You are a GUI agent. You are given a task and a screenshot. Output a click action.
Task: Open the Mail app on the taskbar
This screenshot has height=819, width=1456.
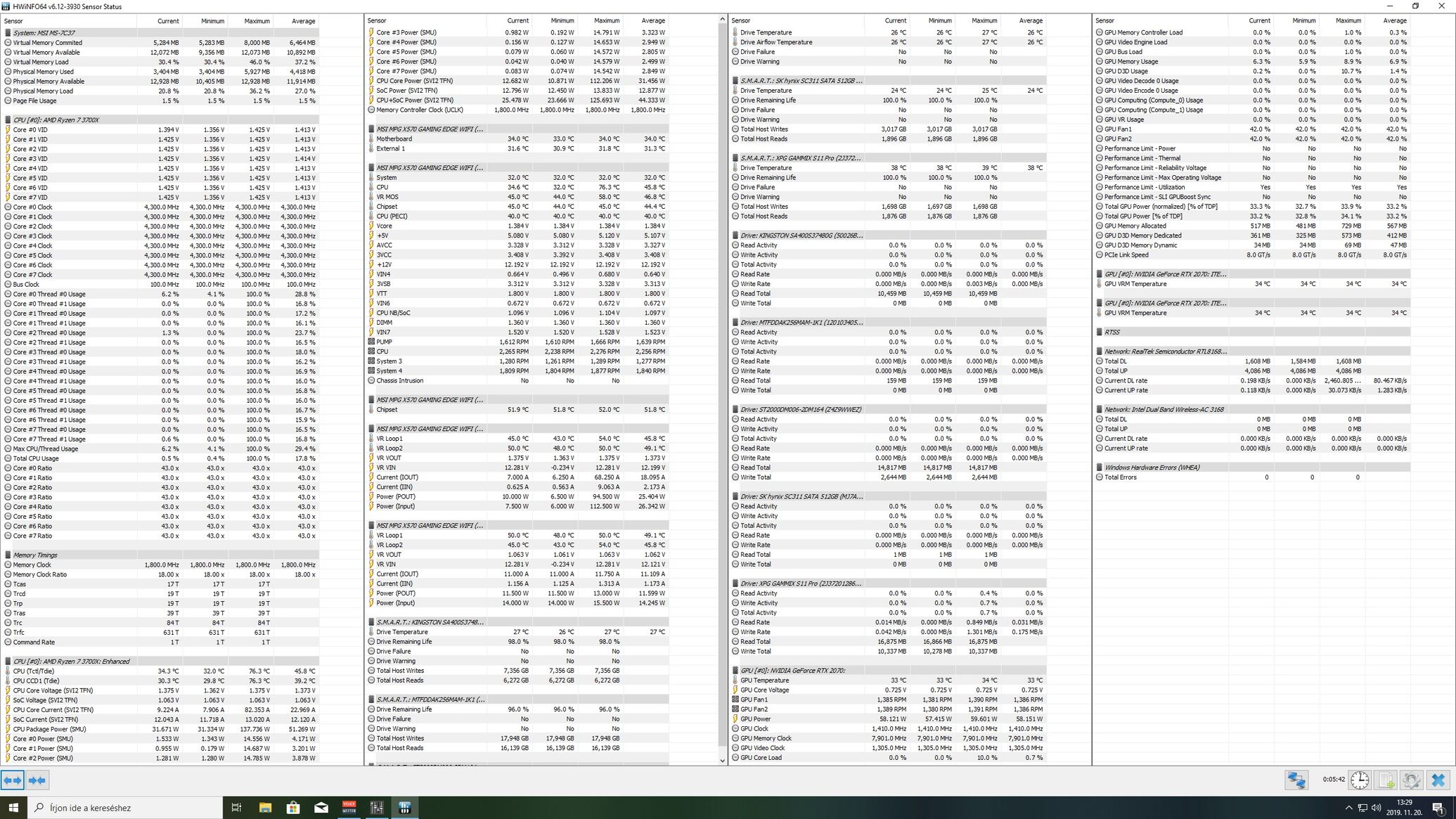click(321, 808)
